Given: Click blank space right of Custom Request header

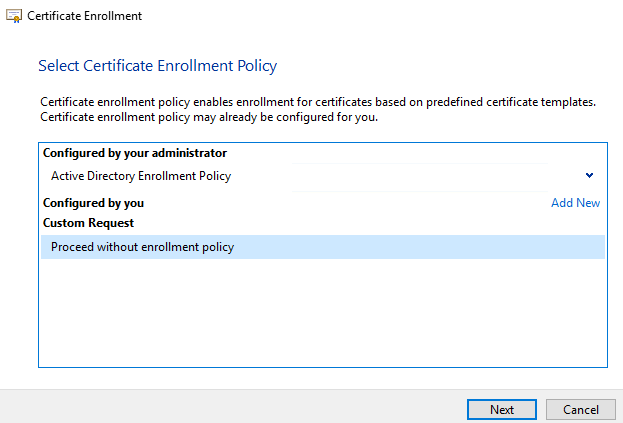Looking at the screenshot, I should point(358,223).
